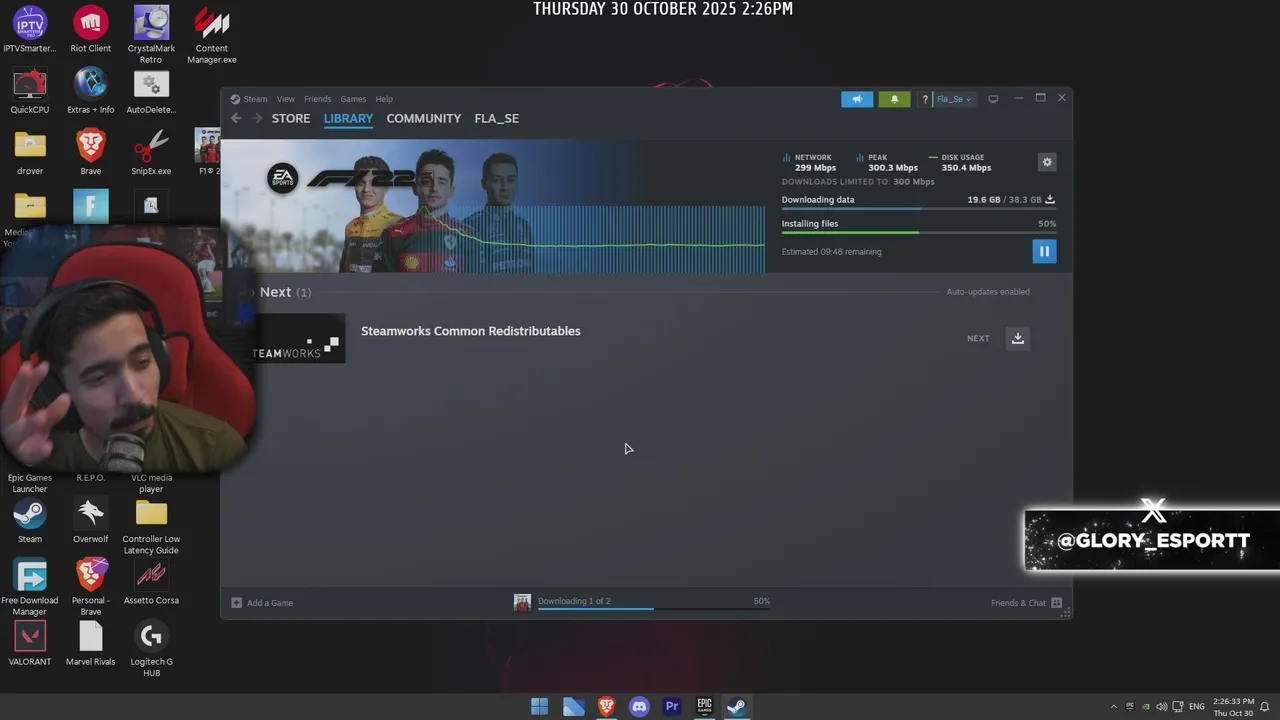Screen dimensions: 1280x720
Task: Go forward with Steam's forward arrow
Action: click(x=257, y=118)
